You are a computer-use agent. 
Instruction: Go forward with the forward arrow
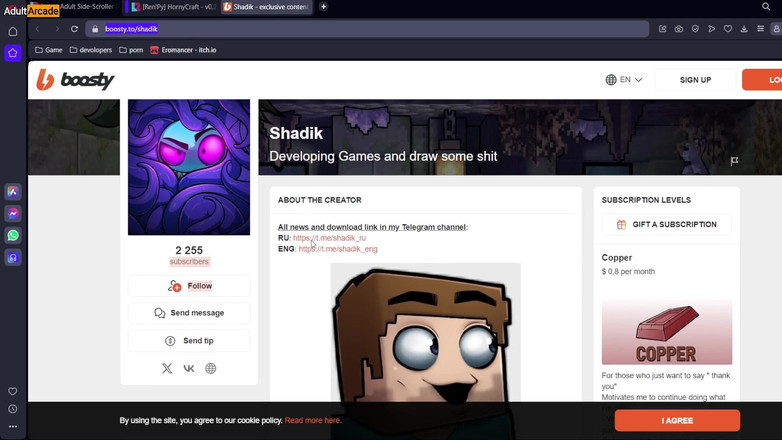coord(57,29)
